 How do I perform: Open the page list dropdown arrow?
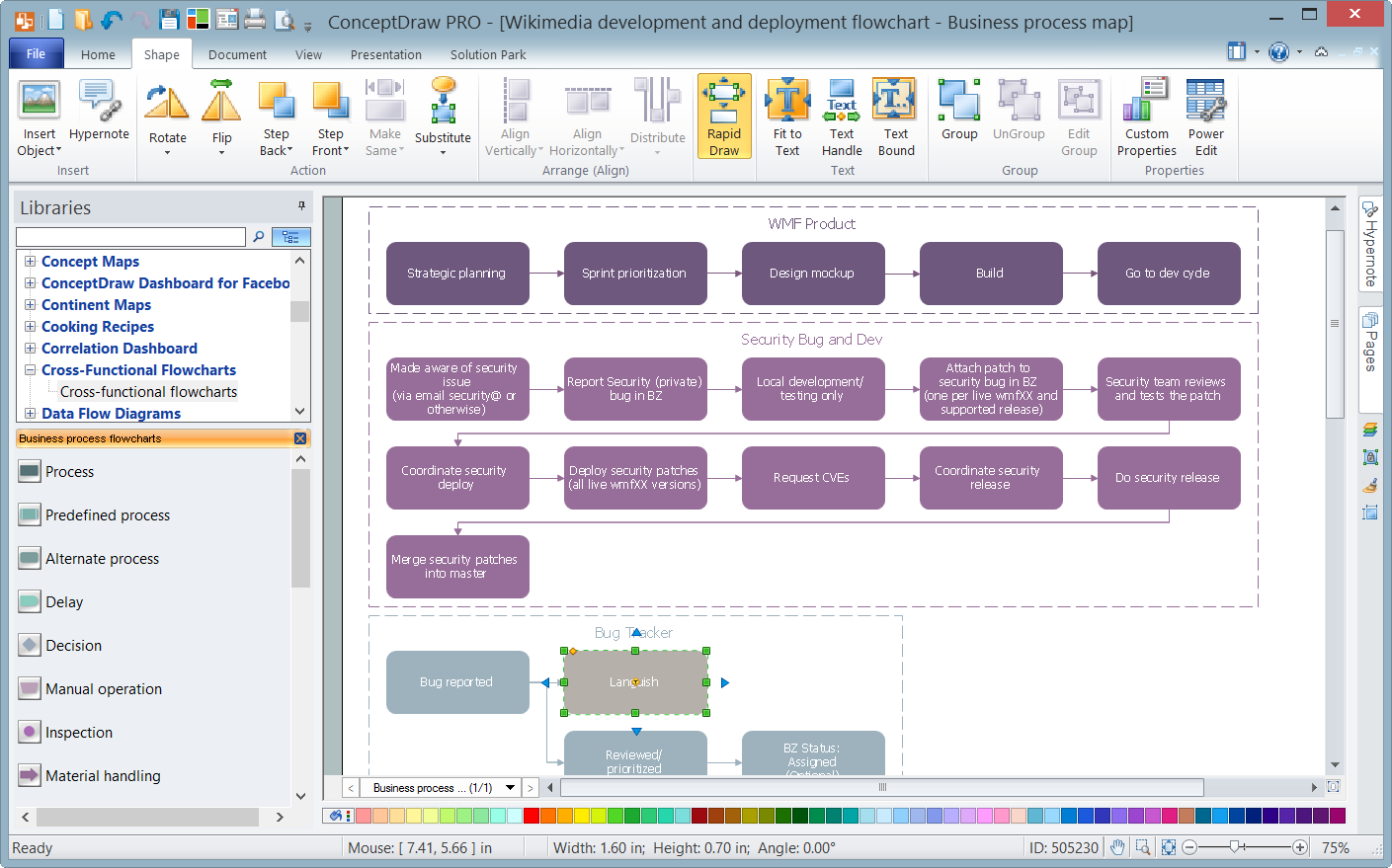click(x=511, y=788)
